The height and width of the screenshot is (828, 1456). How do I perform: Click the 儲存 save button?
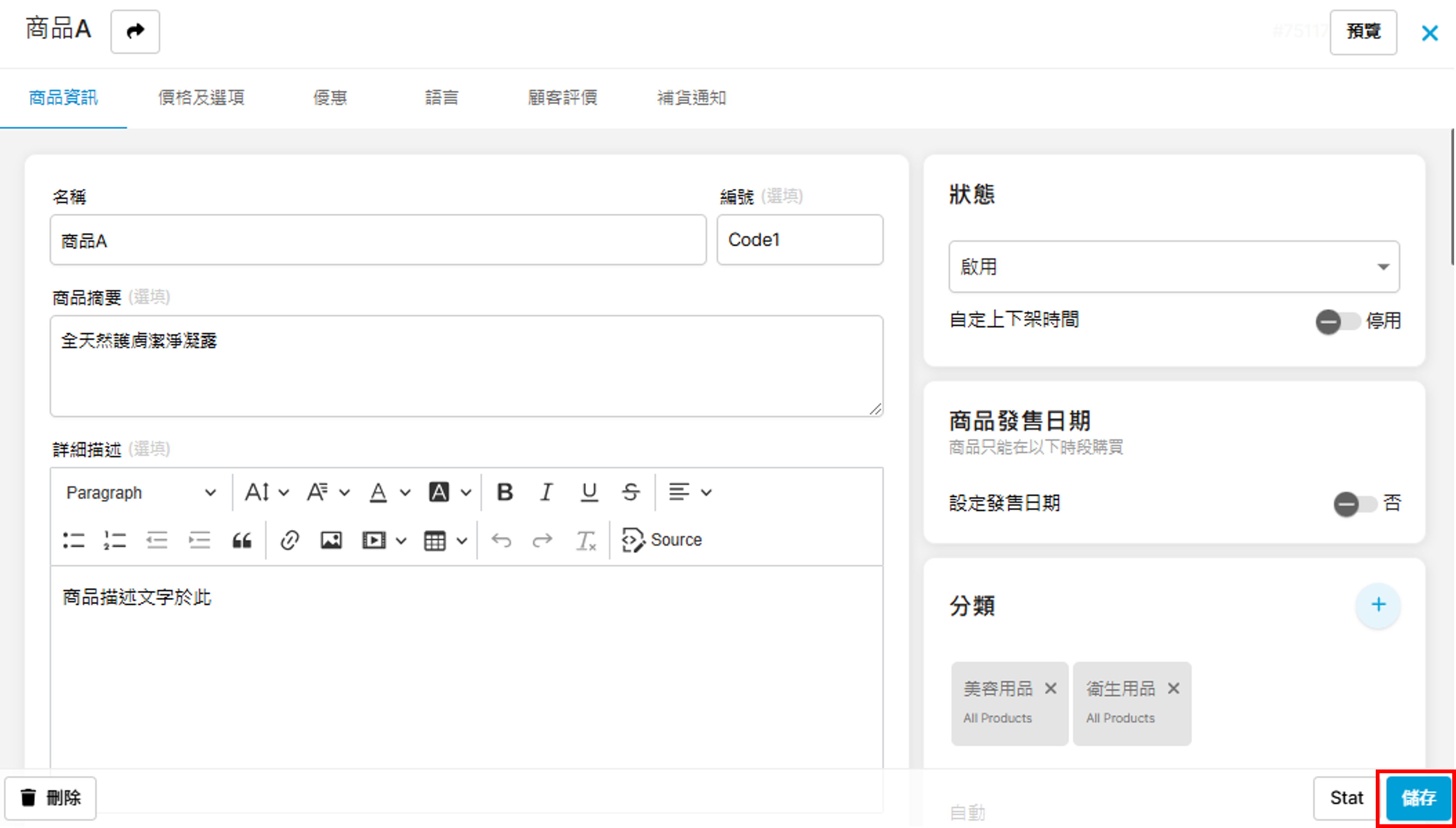click(1418, 797)
